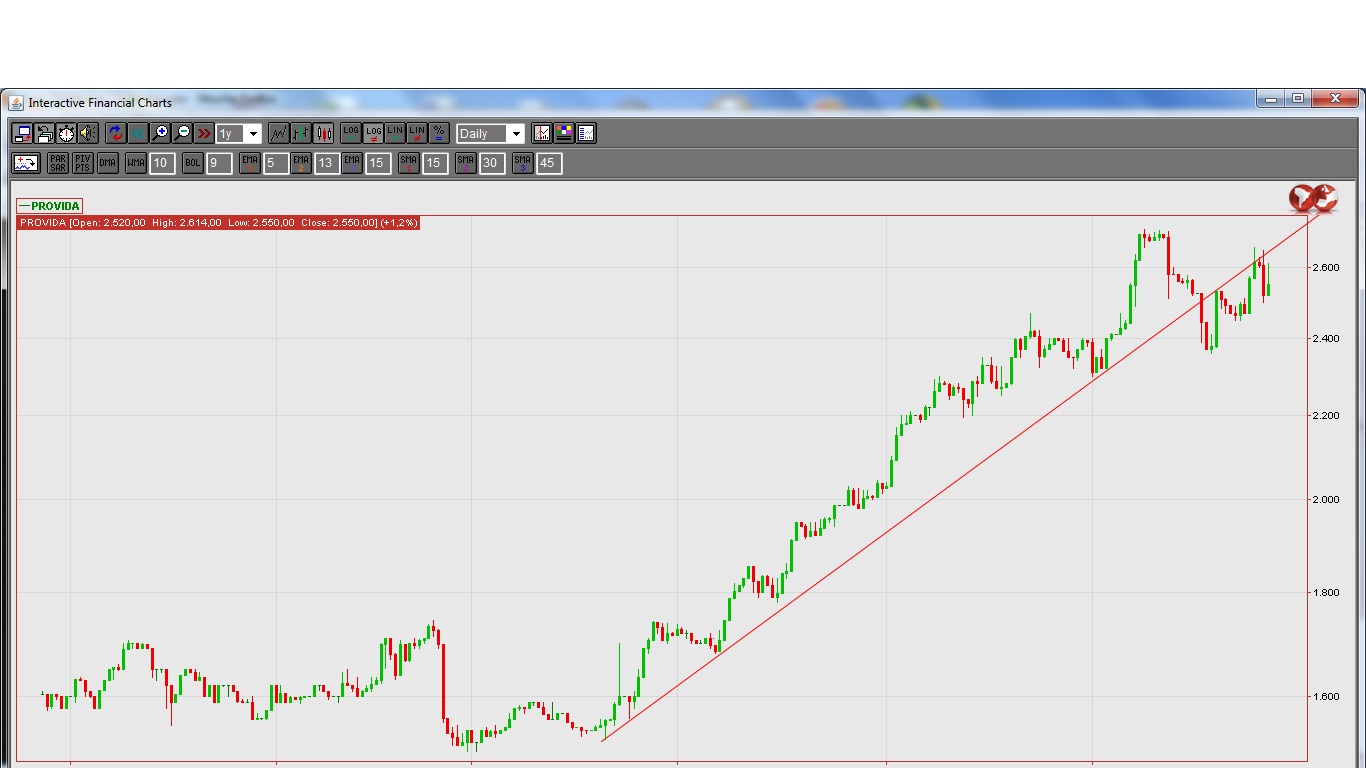
Task: Click the EMA 2 period field showing 13
Action: coord(327,163)
